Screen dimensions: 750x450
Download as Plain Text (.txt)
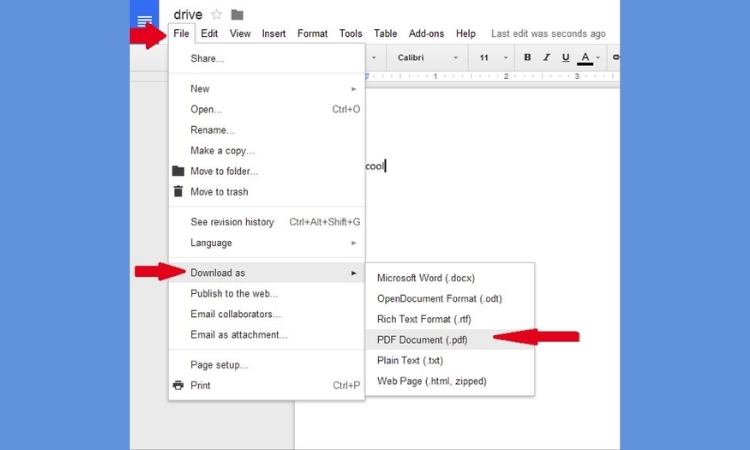pyautogui.click(x=450, y=360)
